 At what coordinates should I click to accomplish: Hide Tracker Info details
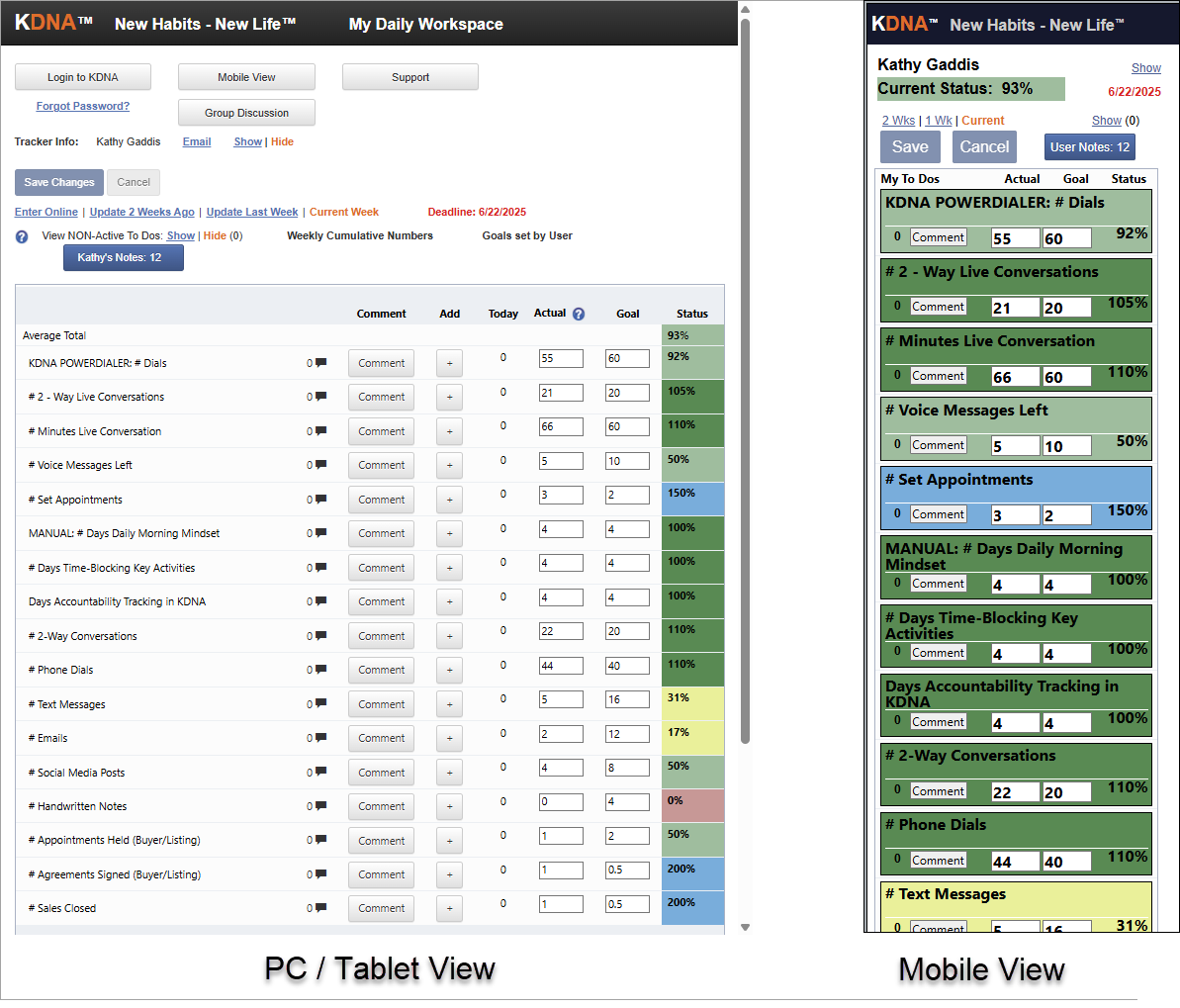282,141
